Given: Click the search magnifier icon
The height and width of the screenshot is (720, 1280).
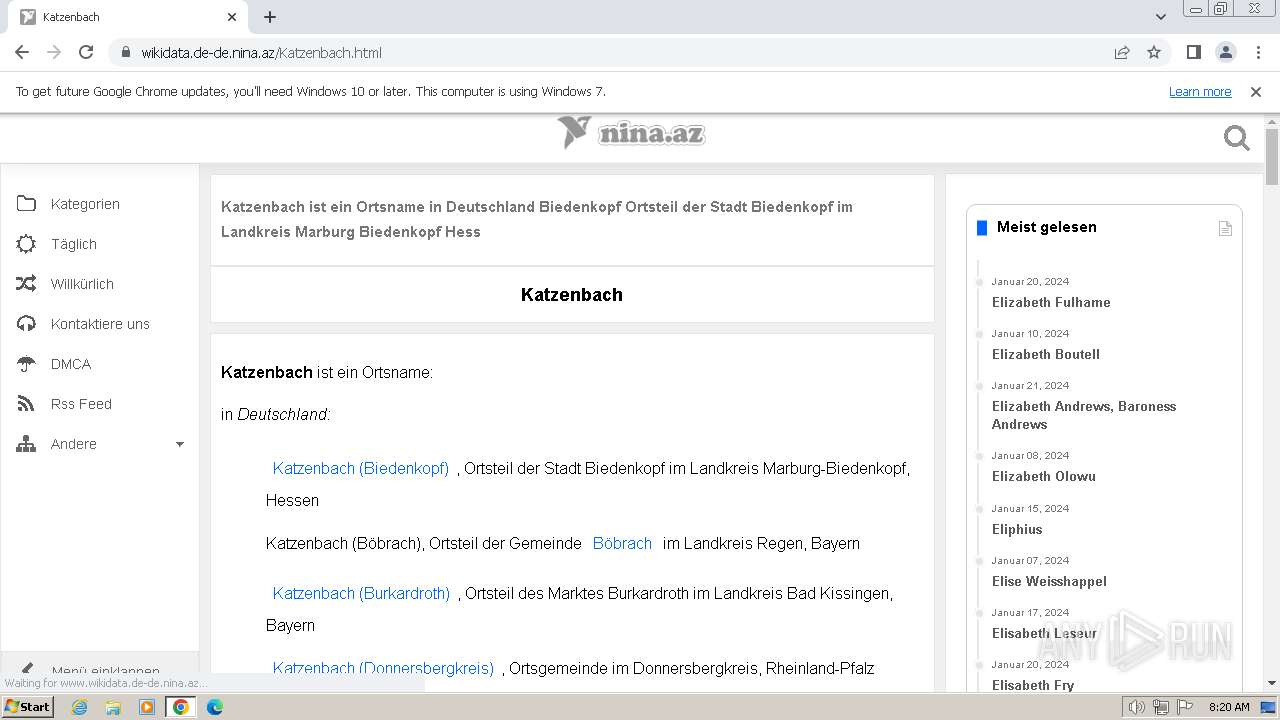Looking at the screenshot, I should click(x=1236, y=138).
